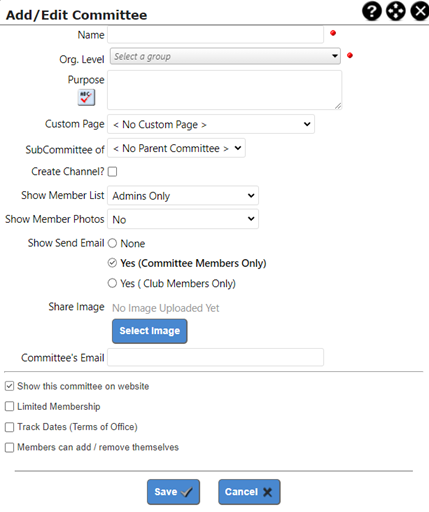The width and height of the screenshot is (429, 512).
Task: Save the committee settings
Action: pos(173,492)
